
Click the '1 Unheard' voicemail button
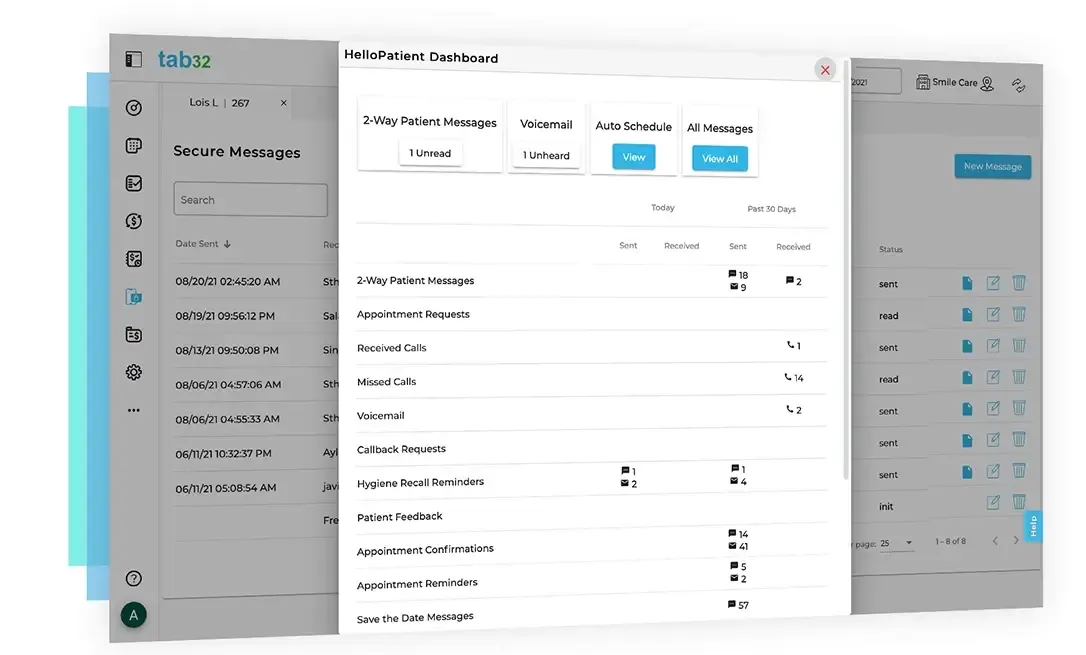pyautogui.click(x=546, y=155)
